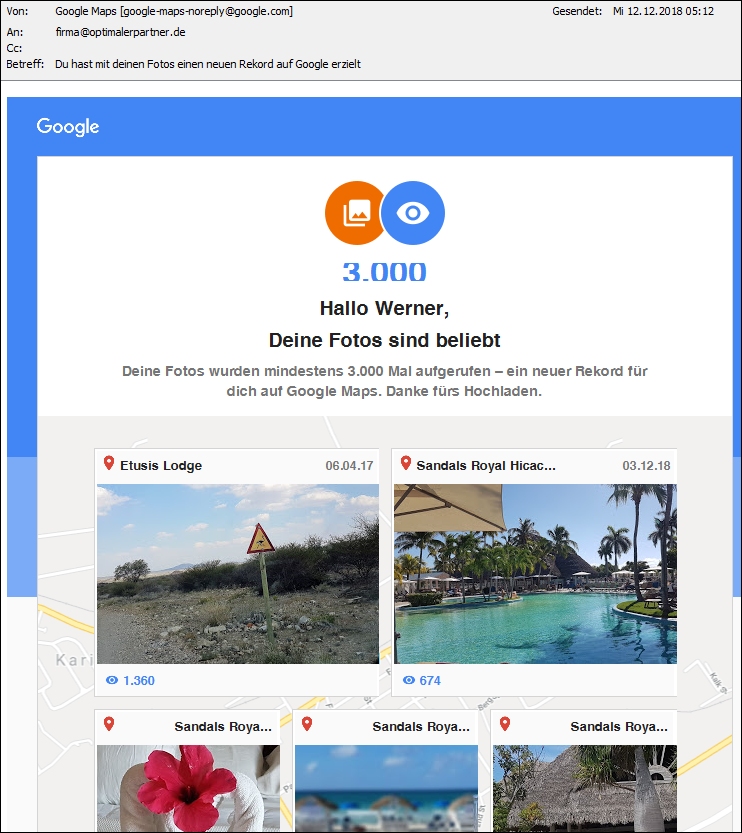Click the eye icon next to 674

(x=408, y=681)
